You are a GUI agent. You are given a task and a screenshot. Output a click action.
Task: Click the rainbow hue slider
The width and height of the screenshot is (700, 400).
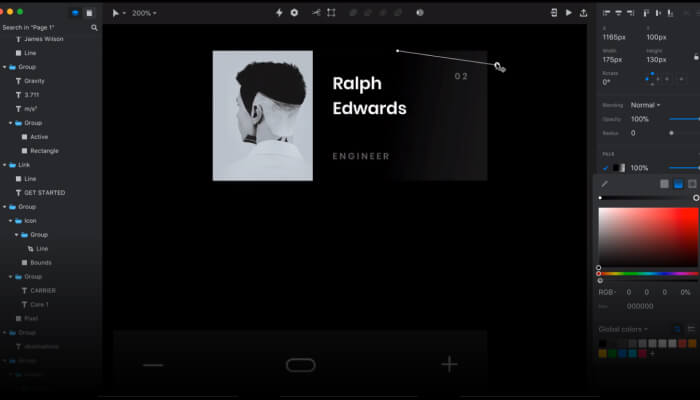tap(648, 274)
